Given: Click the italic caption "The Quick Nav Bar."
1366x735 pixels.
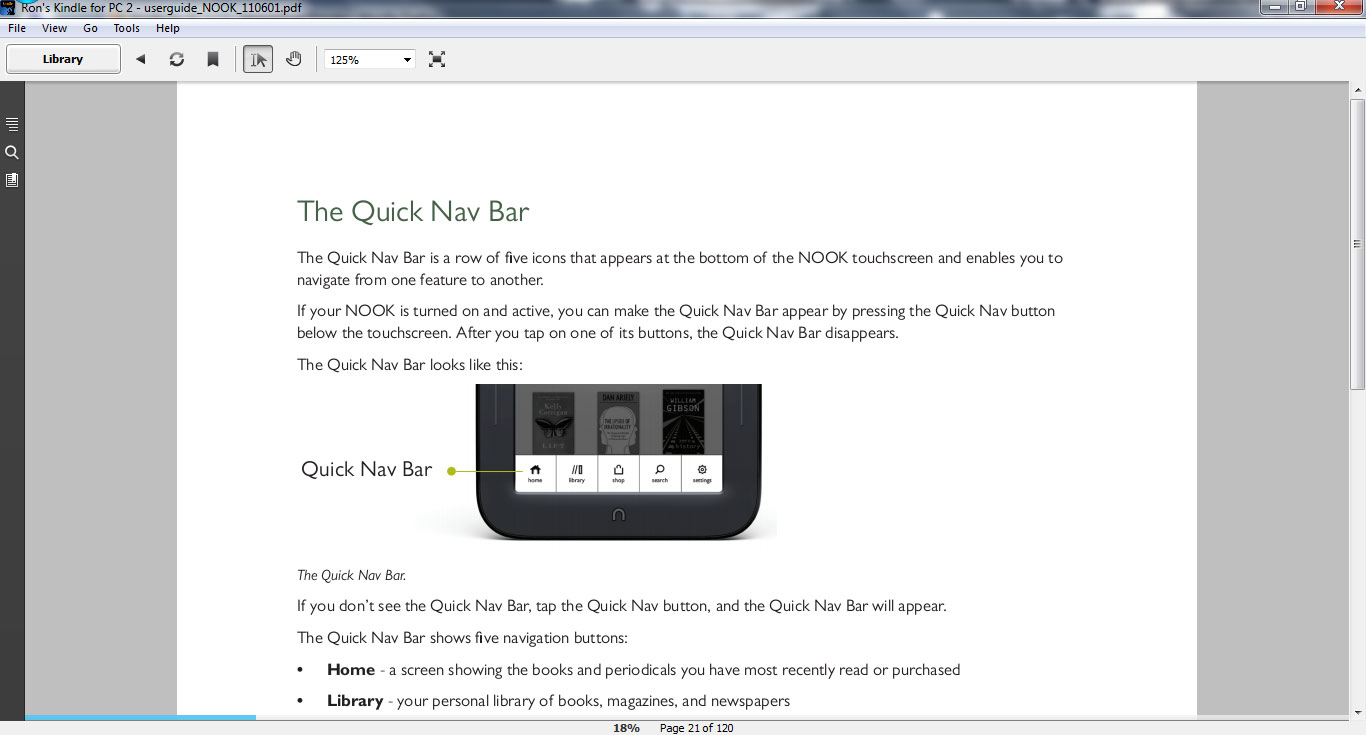Looking at the screenshot, I should click(351, 575).
